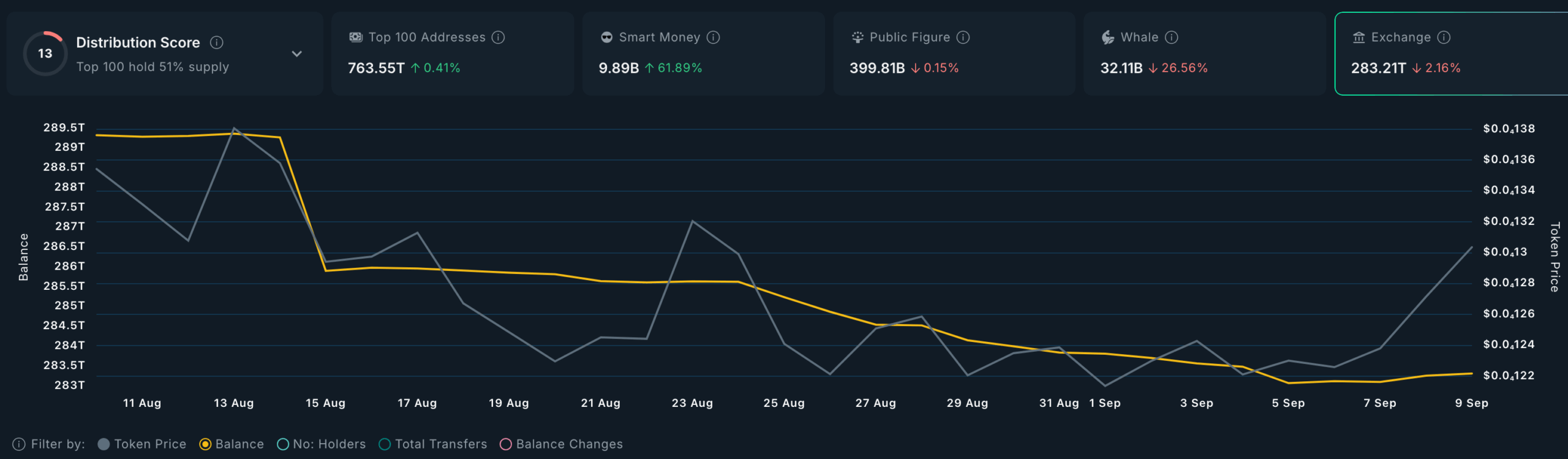This screenshot has width=1568, height=459.
Task: Click the vertical Balance axis title
Action: coord(23,257)
